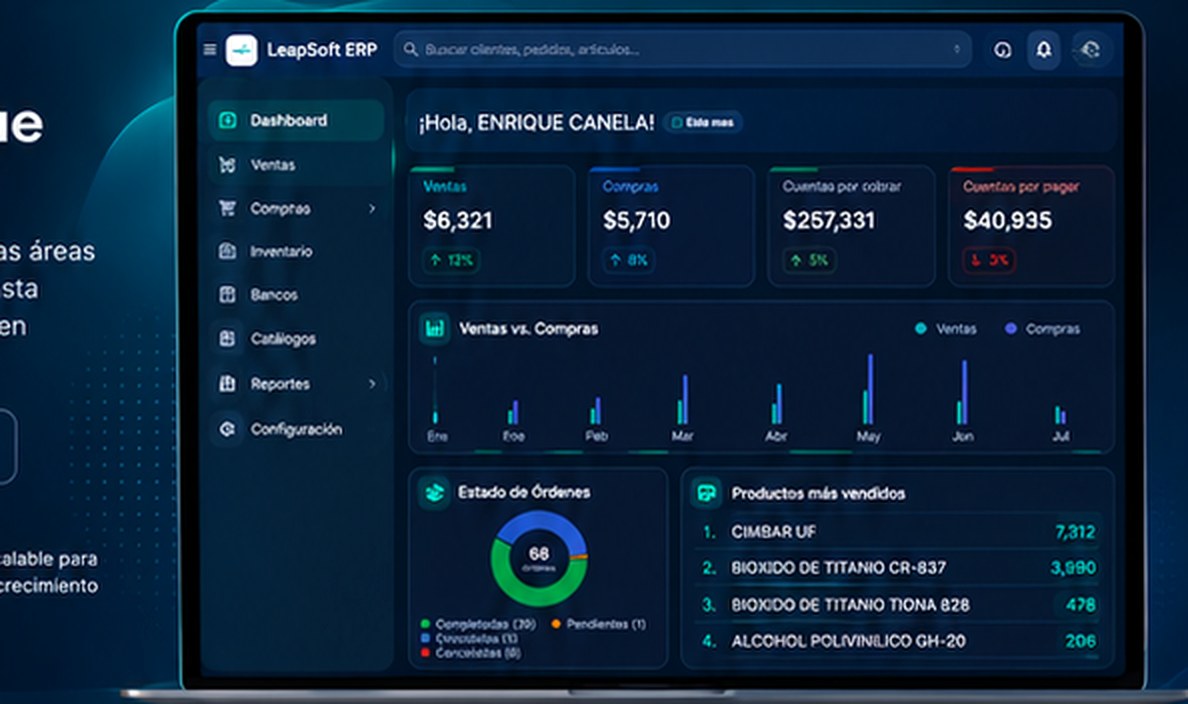The width and height of the screenshot is (1188, 704).
Task: Open the search field dropdown arrows
Action: pyautogui.click(x=957, y=49)
